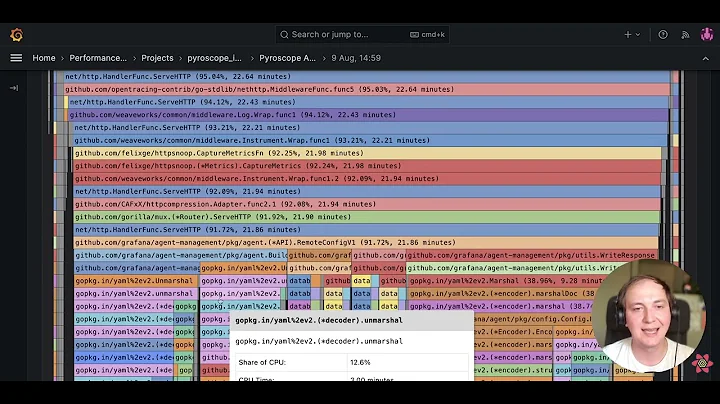Go to Home breadcrumb
This screenshot has width=720, height=404.
point(44,58)
